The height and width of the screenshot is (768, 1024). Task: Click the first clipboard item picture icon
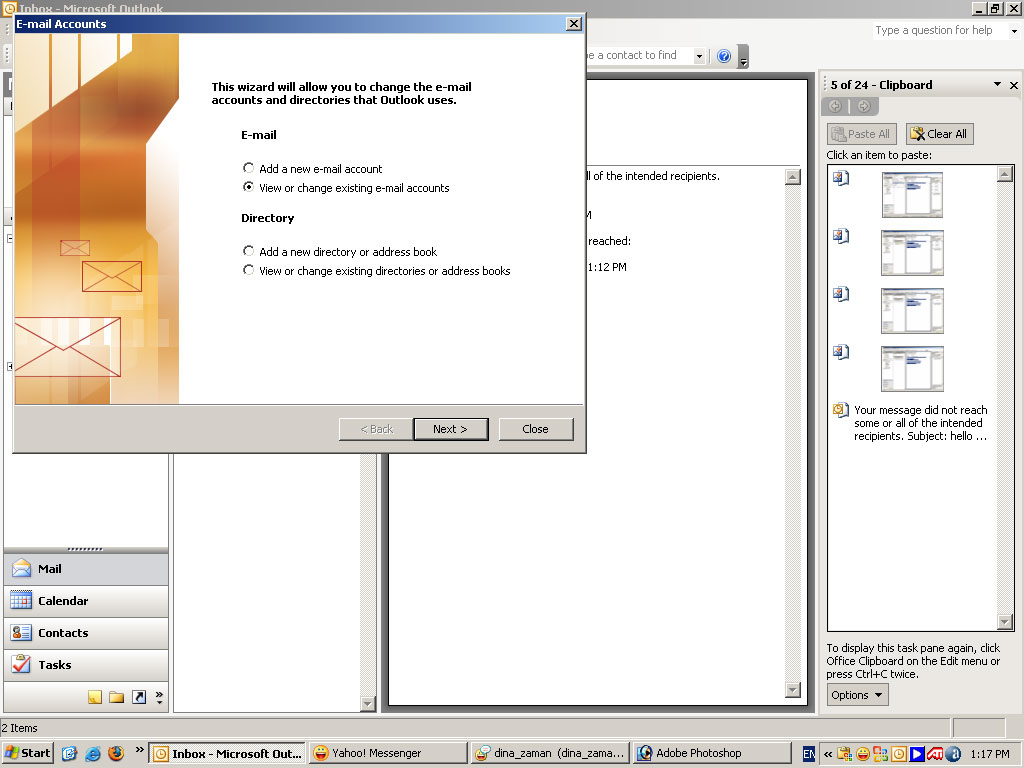click(840, 178)
